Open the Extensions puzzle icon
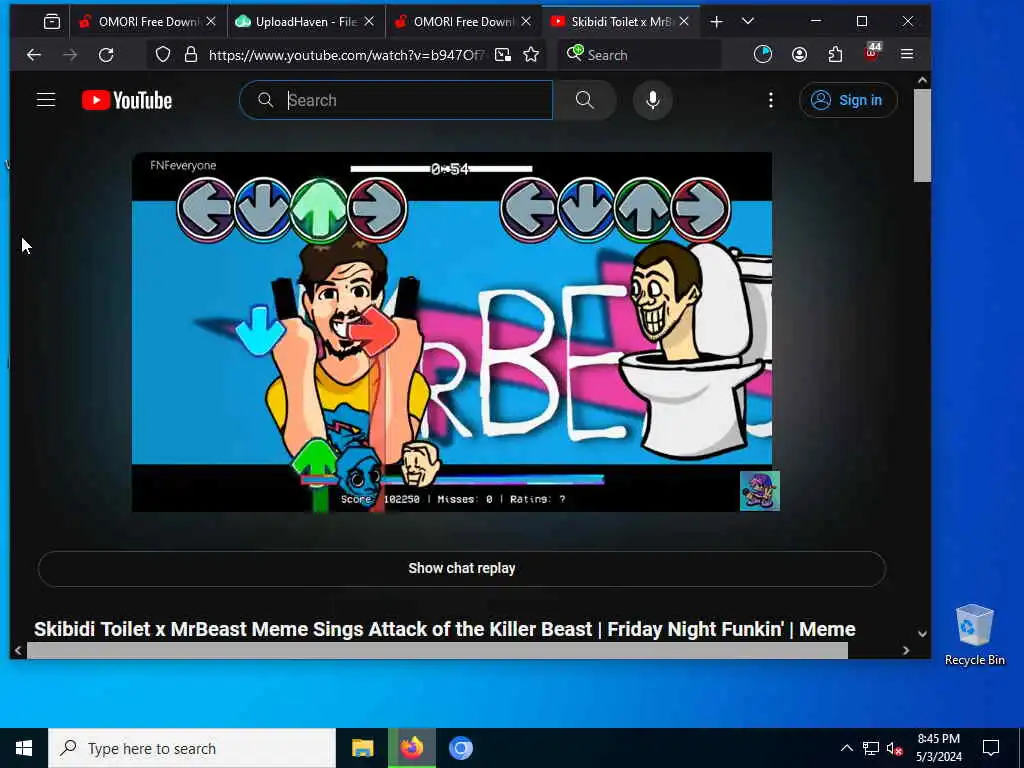 pyautogui.click(x=835, y=54)
